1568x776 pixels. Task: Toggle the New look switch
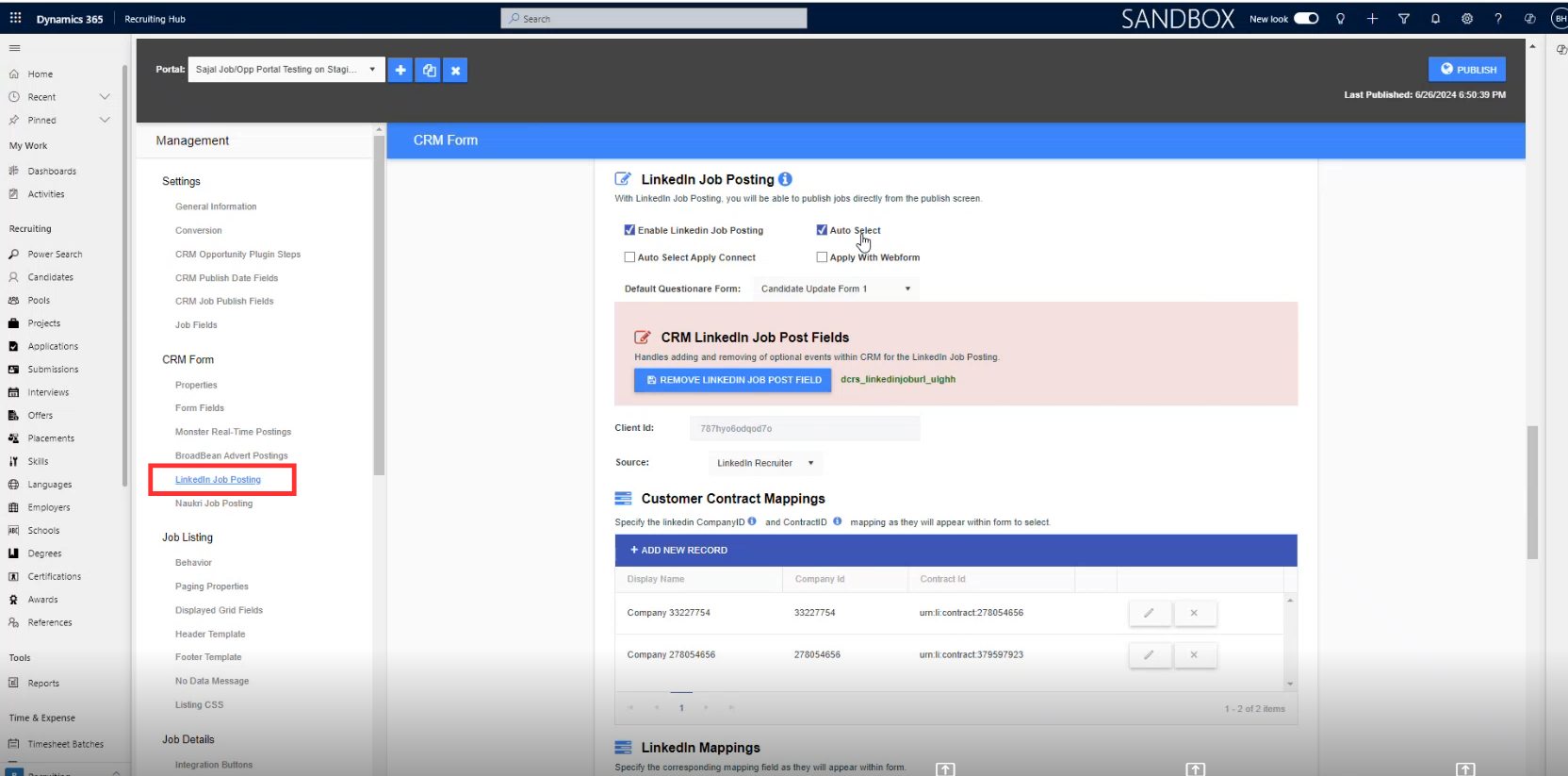tap(1306, 18)
